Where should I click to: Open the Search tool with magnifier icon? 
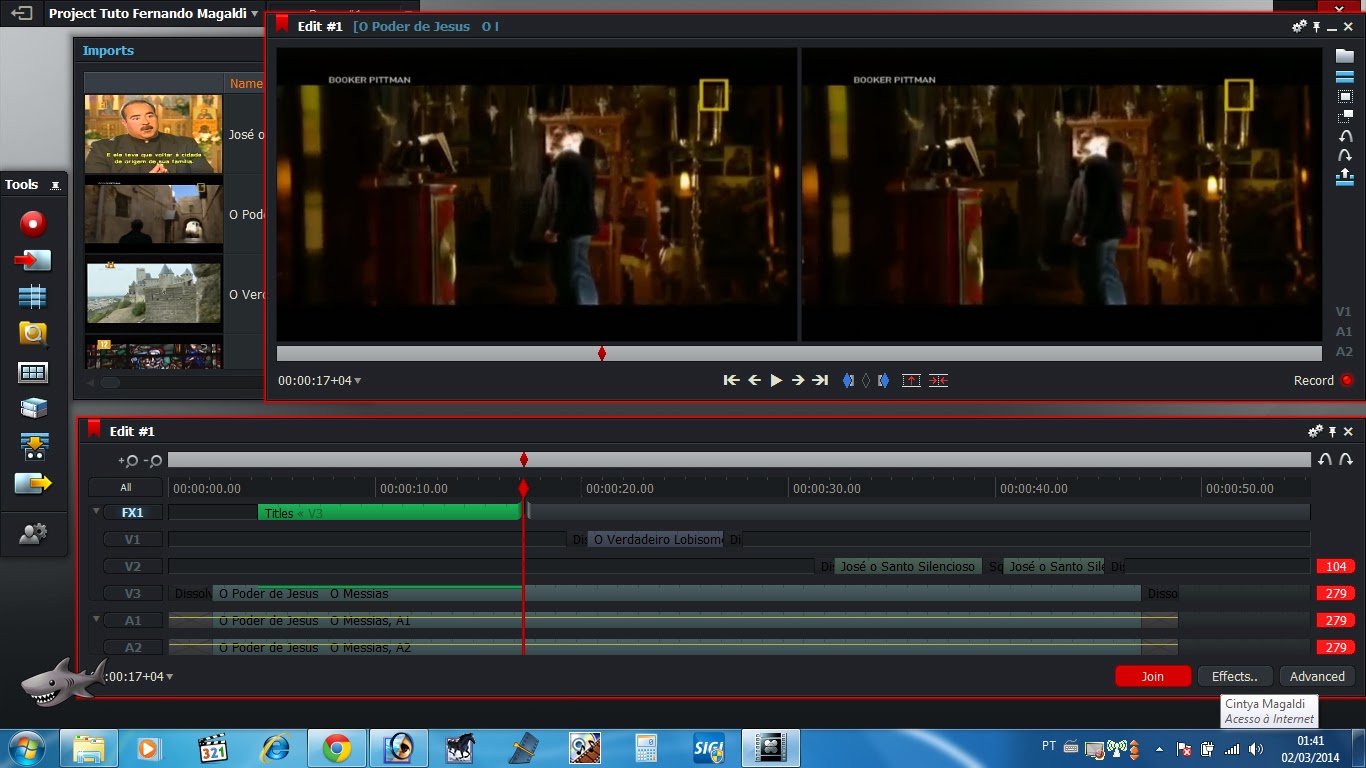tap(33, 334)
